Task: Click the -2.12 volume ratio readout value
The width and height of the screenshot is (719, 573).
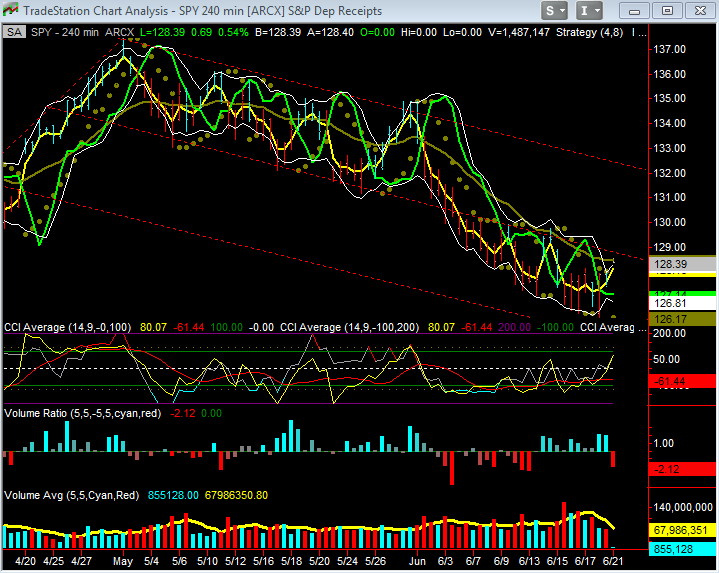Action: tap(183, 413)
